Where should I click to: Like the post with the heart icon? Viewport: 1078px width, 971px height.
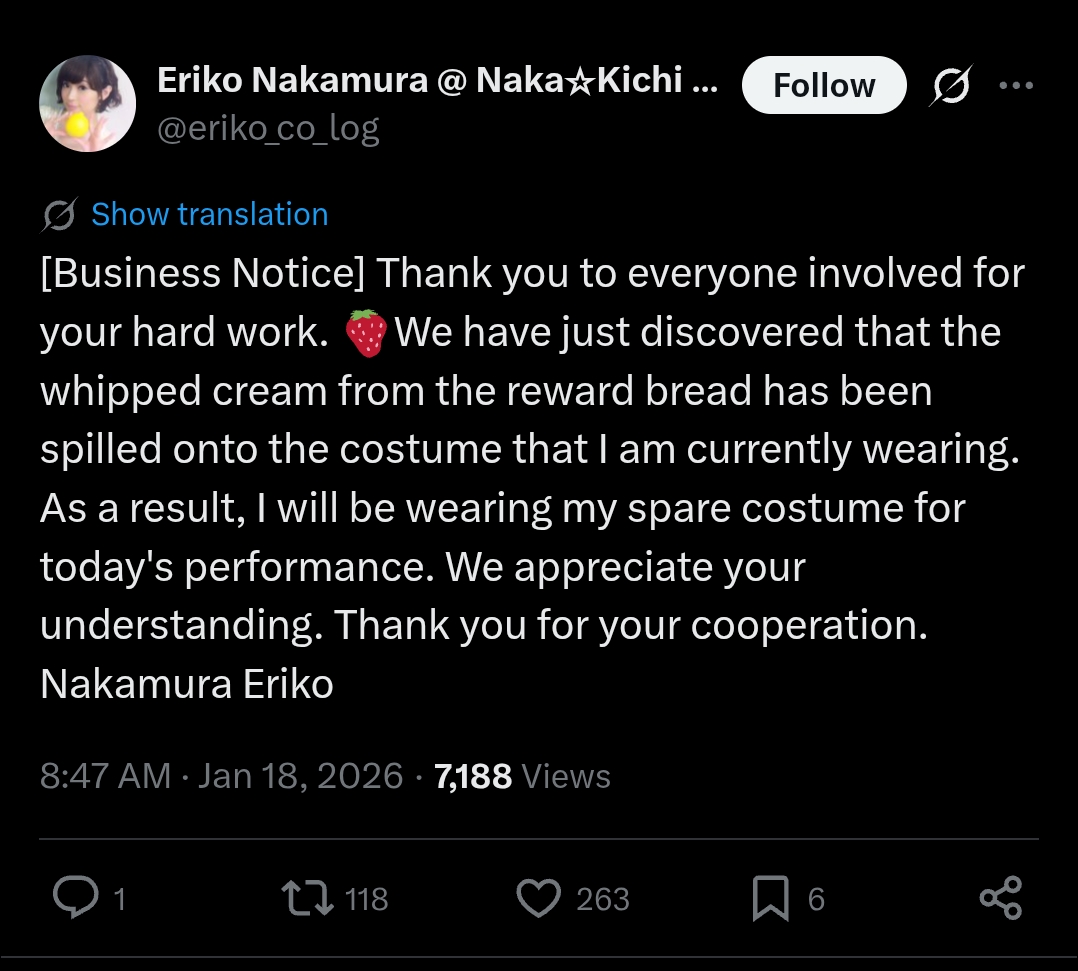(538, 898)
